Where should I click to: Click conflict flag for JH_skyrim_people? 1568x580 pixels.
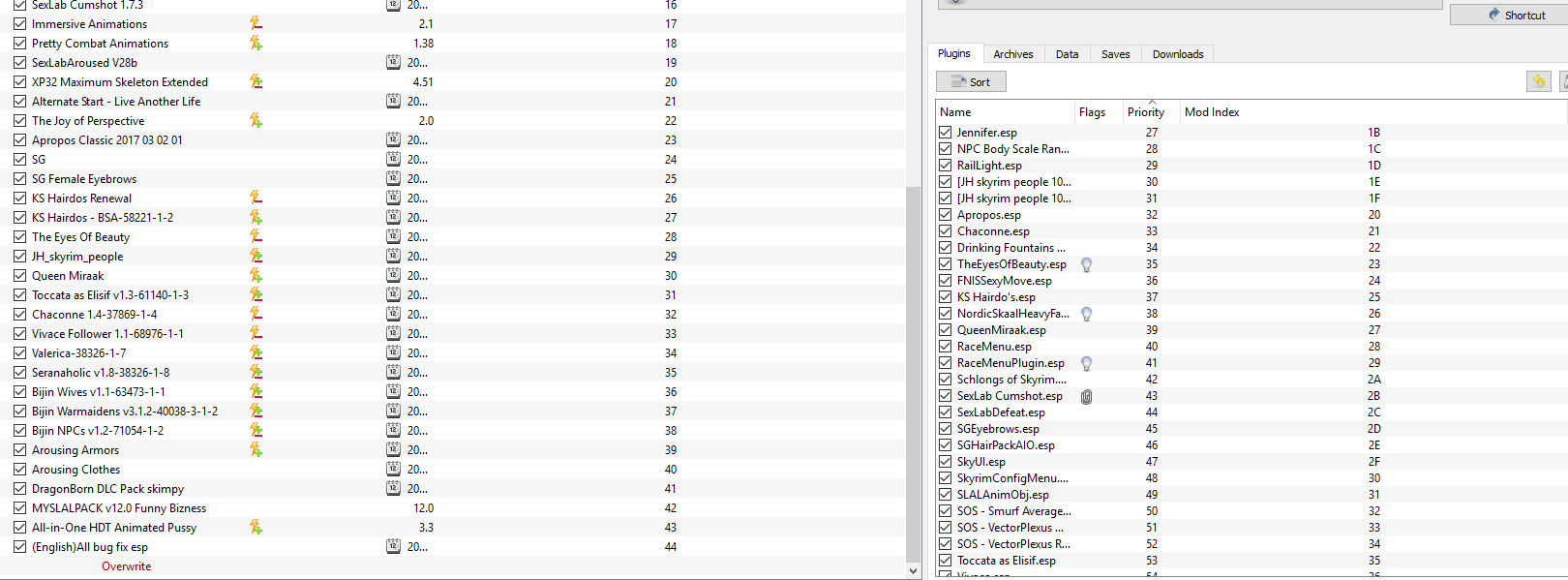tap(256, 256)
